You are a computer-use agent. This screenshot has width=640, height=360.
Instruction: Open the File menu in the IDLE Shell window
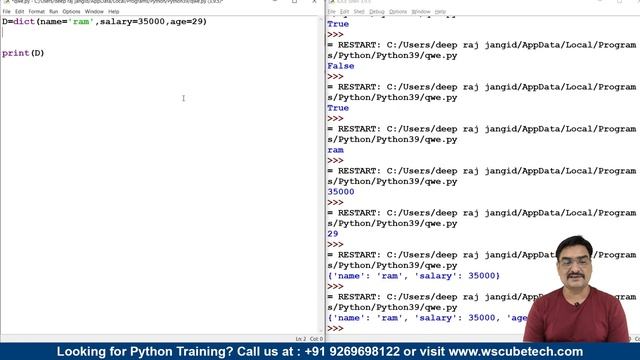click(331, 11)
